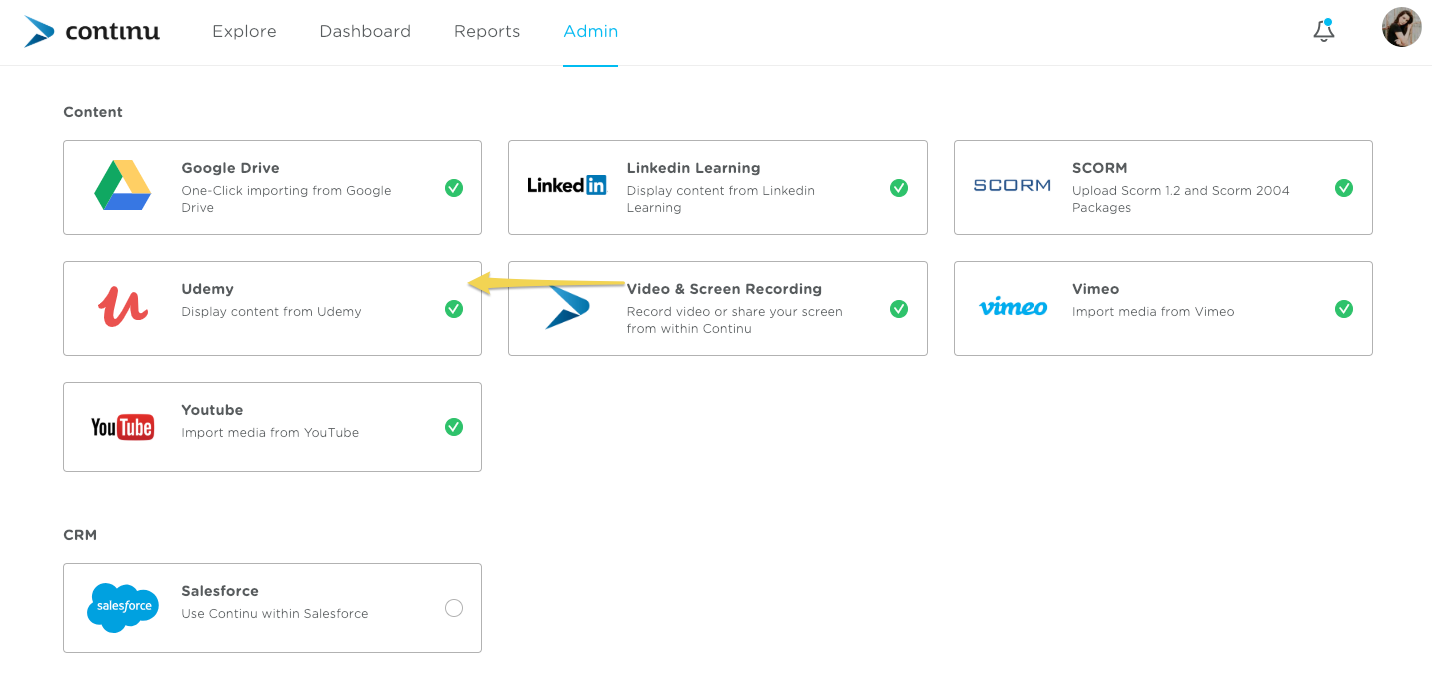Click the Google Drive logo icon

pyautogui.click(x=123, y=185)
